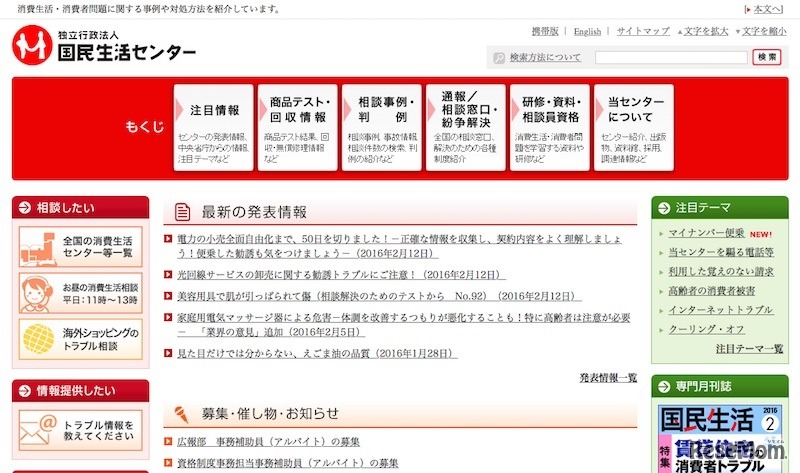
Task: Open the マイナンバー便乗 theme link
Action: (x=706, y=233)
